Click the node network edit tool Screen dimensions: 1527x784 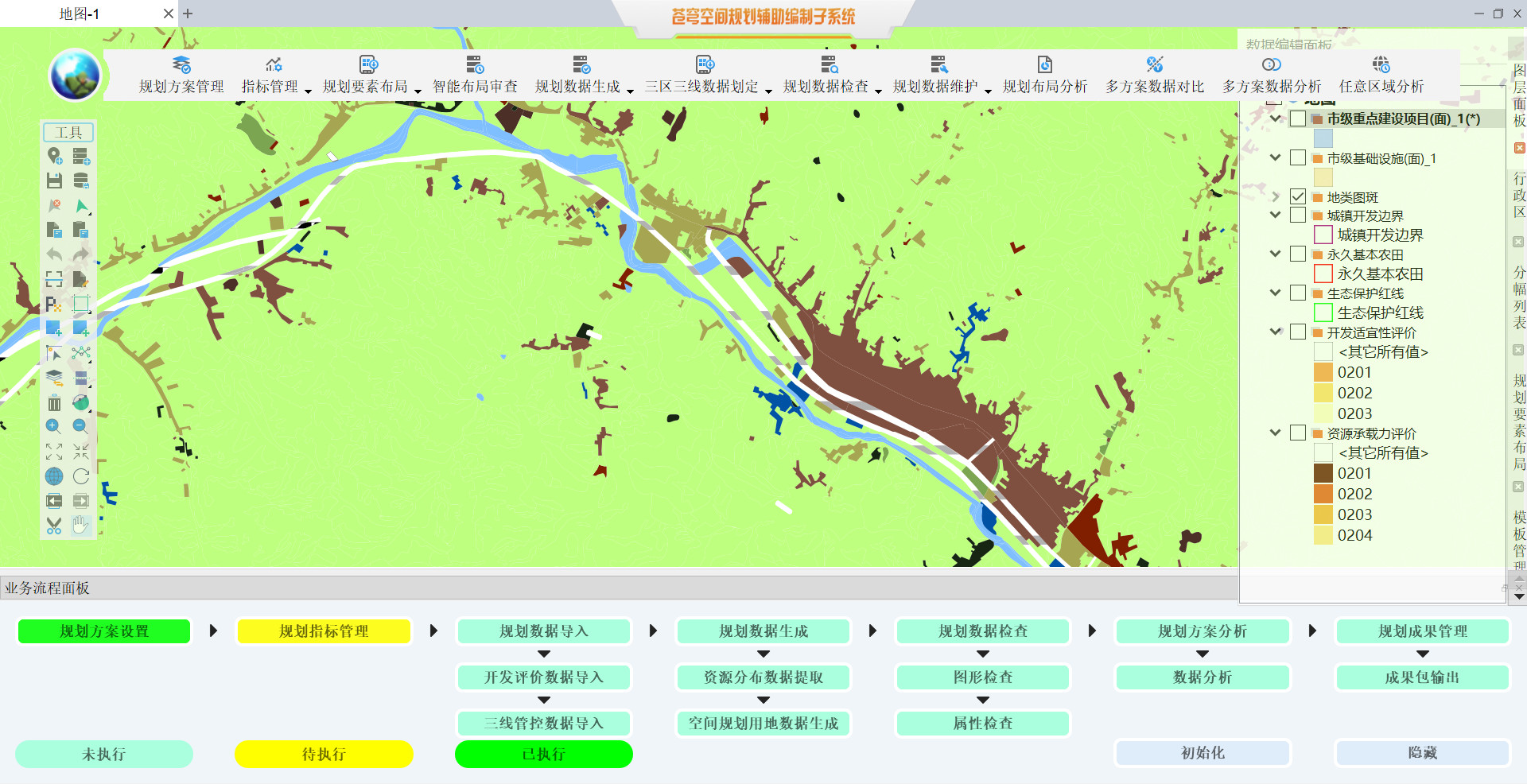[x=81, y=353]
